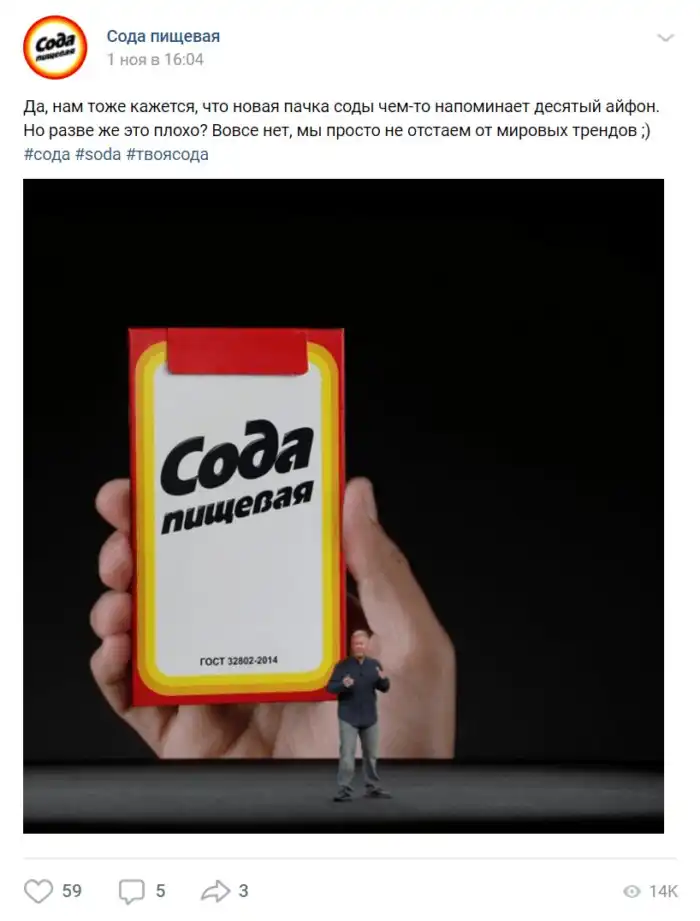Share the post with arrow icon
Viewport: 700px width, 921px height.
tap(216, 891)
